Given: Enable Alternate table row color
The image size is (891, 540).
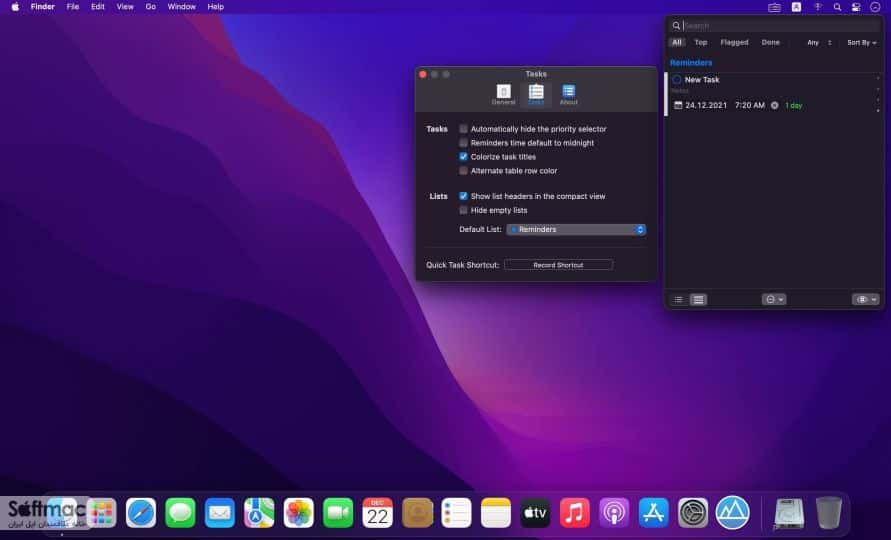Looking at the screenshot, I should point(463,171).
